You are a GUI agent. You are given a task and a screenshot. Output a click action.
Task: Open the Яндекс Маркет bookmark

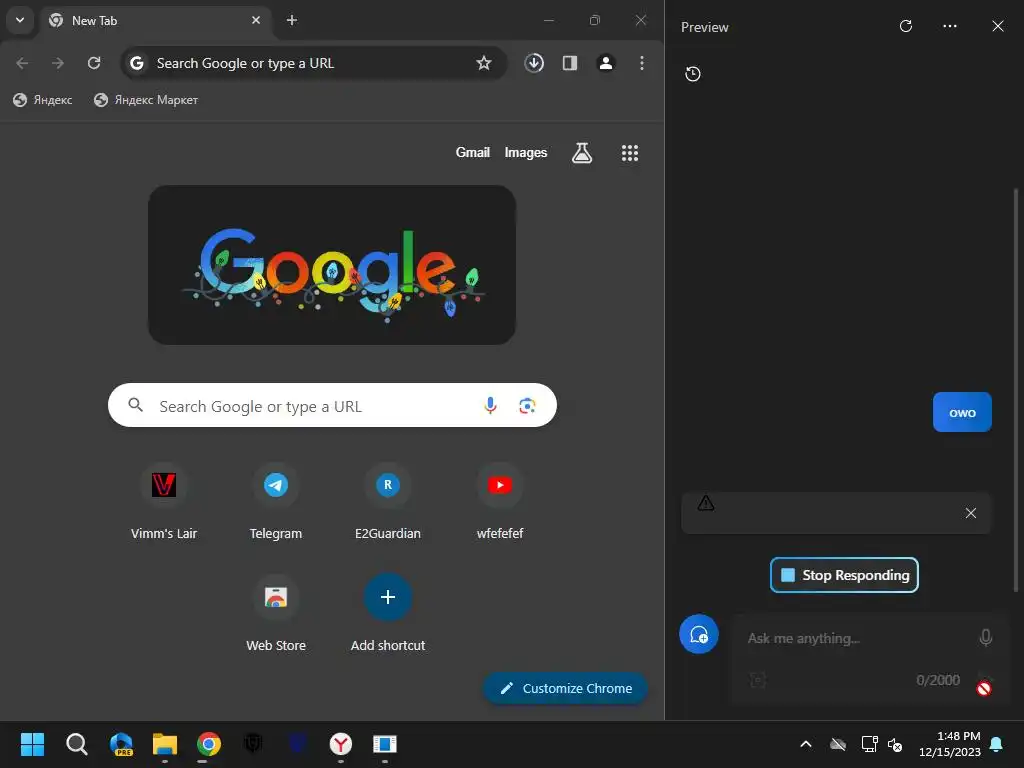pyautogui.click(x=146, y=100)
